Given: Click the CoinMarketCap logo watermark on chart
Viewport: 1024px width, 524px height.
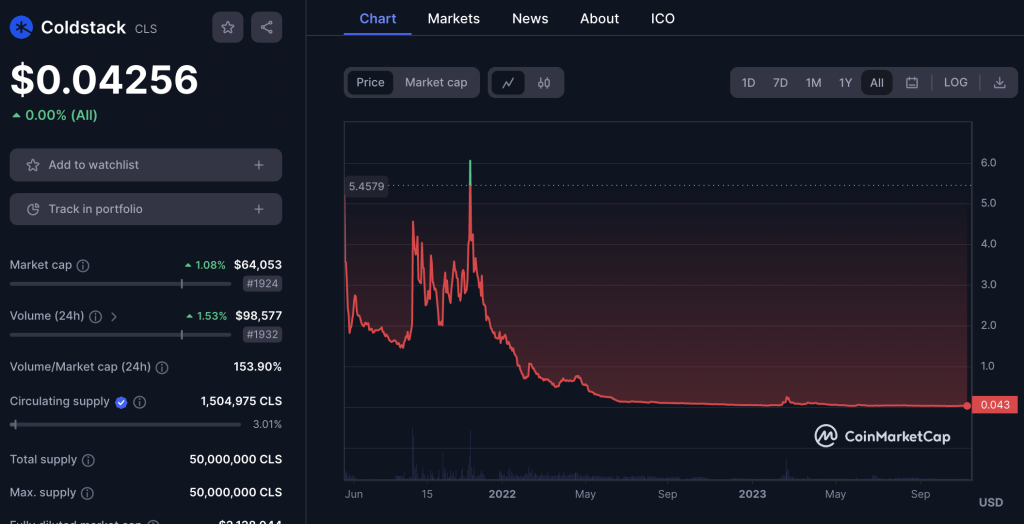Looking at the screenshot, I should coord(882,436).
